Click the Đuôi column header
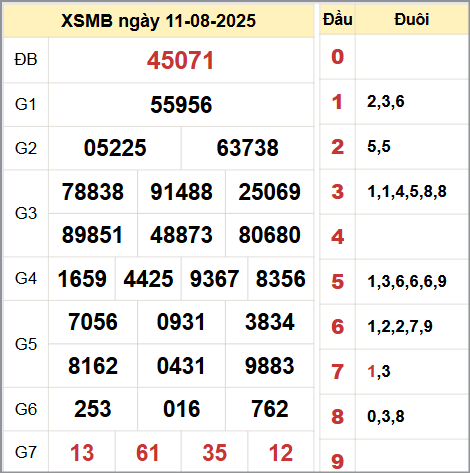This screenshot has width=470, height=473. pyautogui.click(x=412, y=19)
